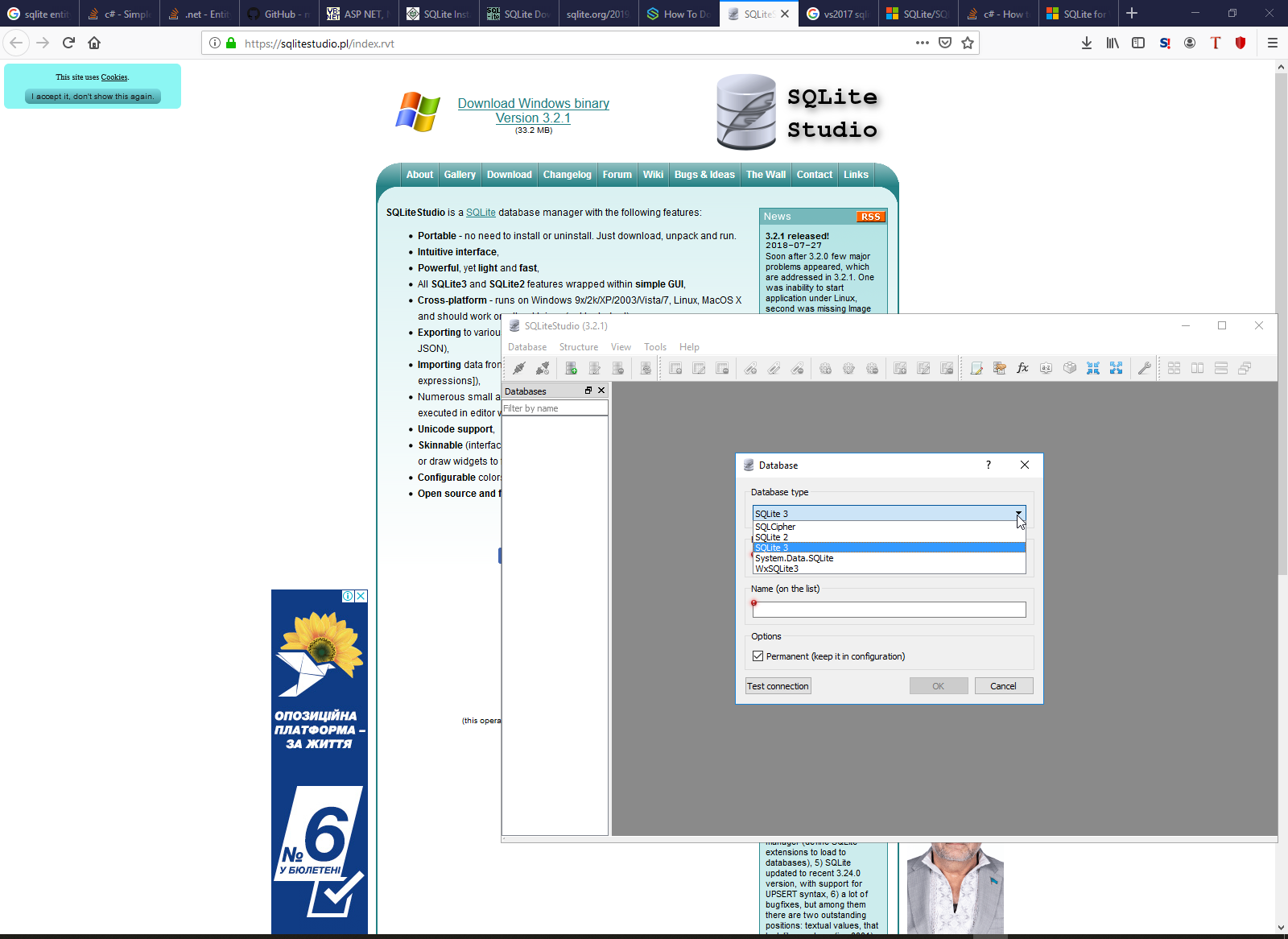Click the Database dialog help question mark
This screenshot has height=939, width=1288.
(989, 465)
